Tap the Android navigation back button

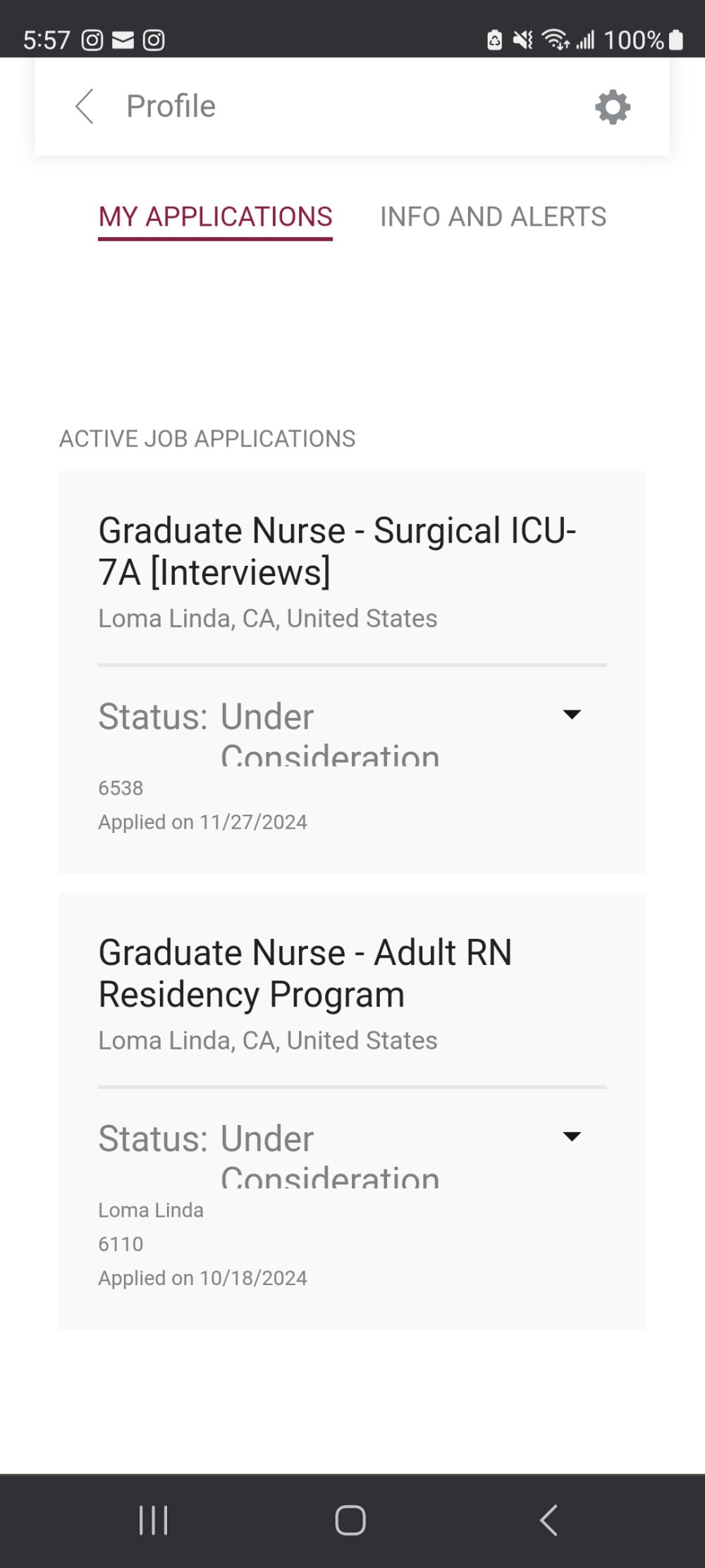(548, 1520)
